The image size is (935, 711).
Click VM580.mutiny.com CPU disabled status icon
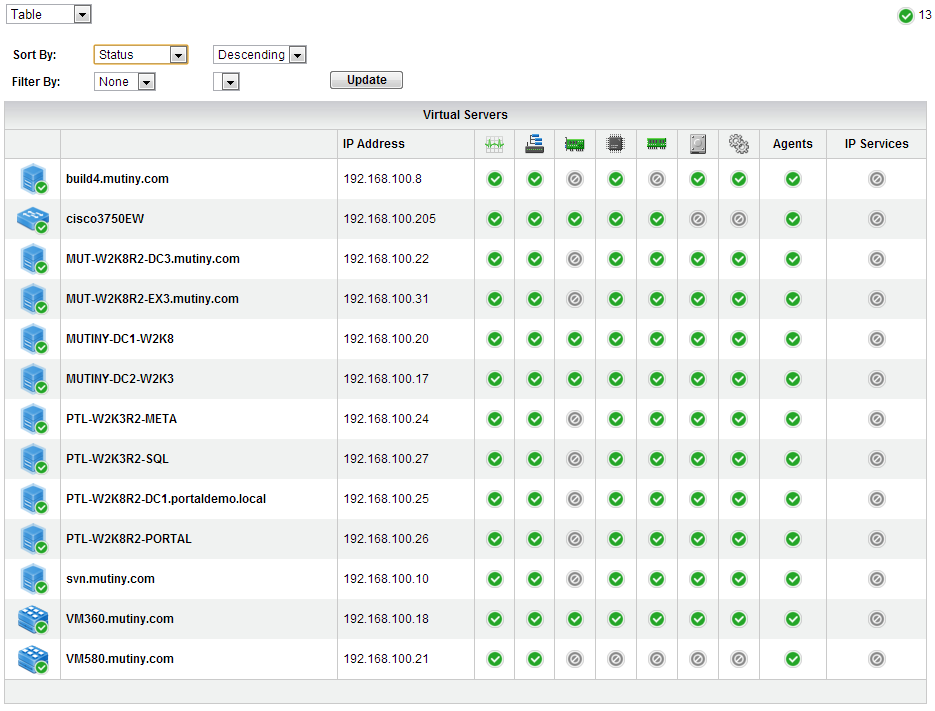[615, 659]
